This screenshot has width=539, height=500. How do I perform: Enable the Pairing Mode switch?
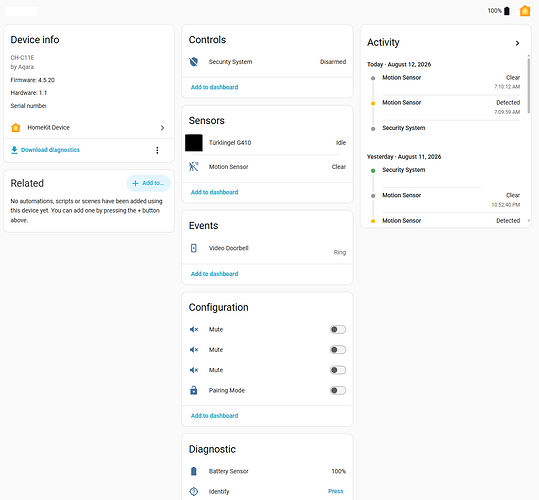(x=338, y=390)
